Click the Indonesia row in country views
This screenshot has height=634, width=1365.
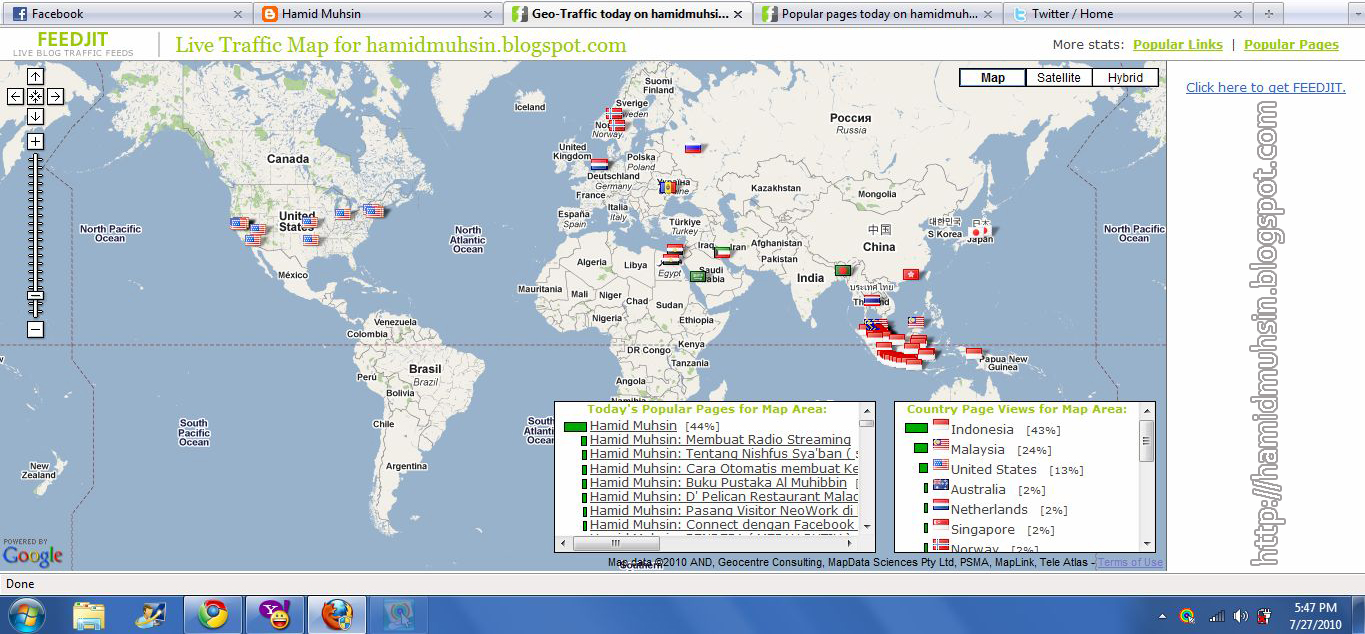point(982,429)
